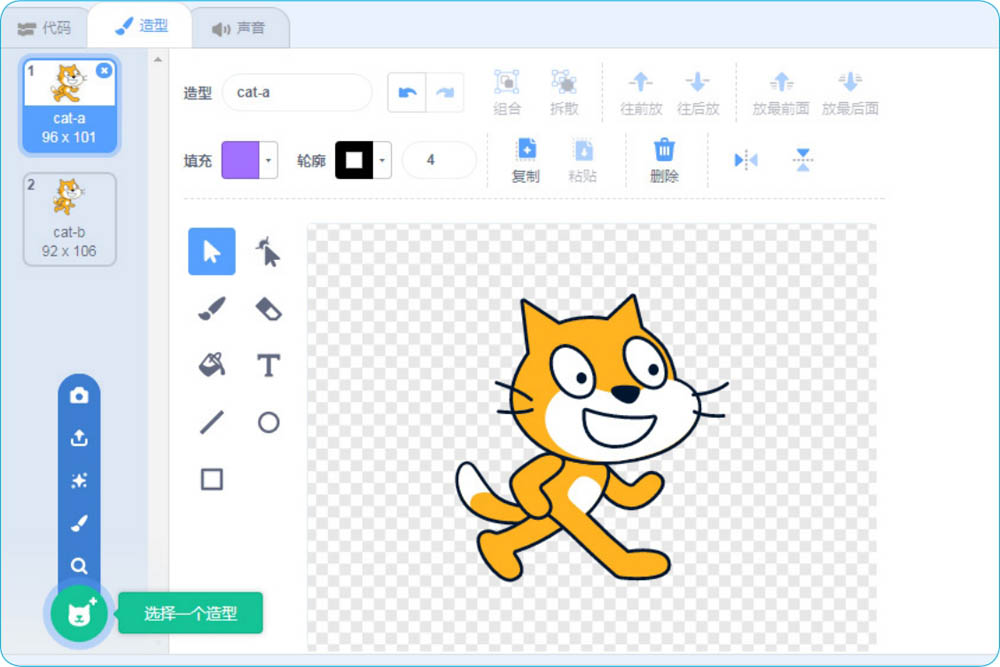Click the scroll-up arrow of costume list
The image size is (1000, 667).
pyautogui.click(x=158, y=60)
